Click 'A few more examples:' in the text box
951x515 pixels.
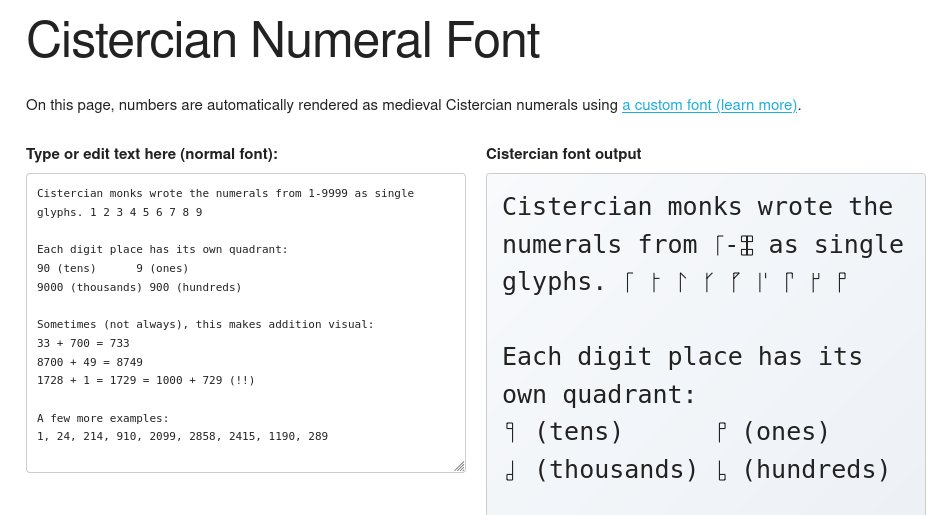click(103, 418)
